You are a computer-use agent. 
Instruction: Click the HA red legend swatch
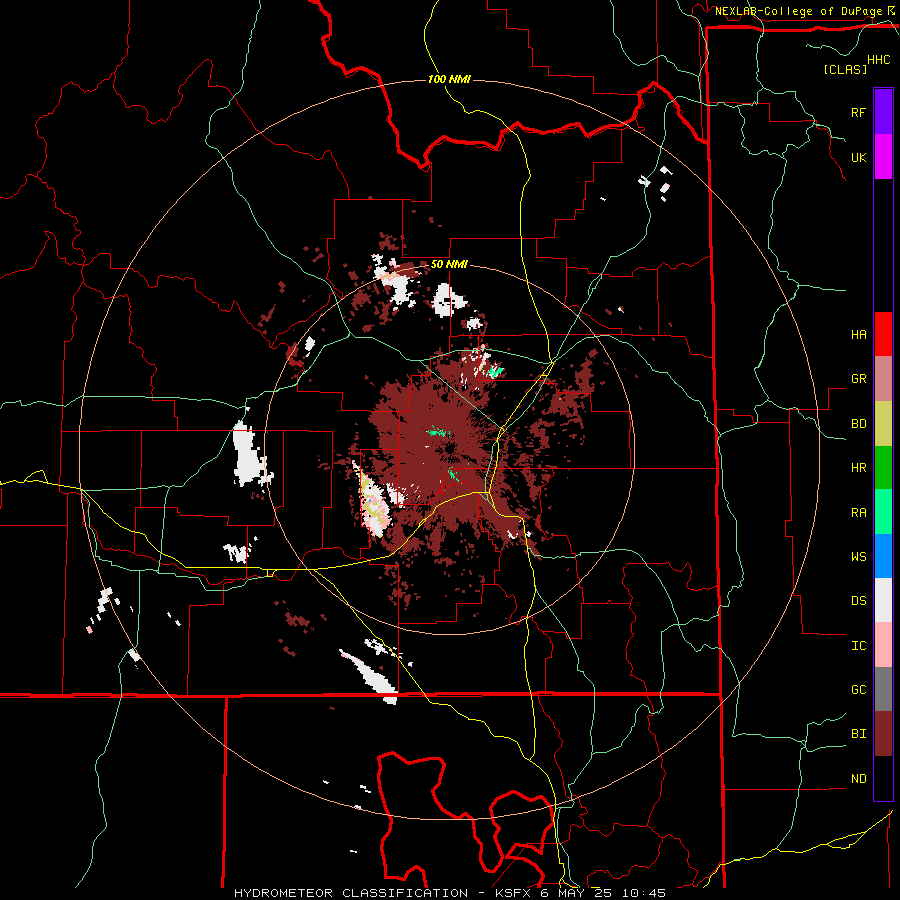[x=883, y=334]
